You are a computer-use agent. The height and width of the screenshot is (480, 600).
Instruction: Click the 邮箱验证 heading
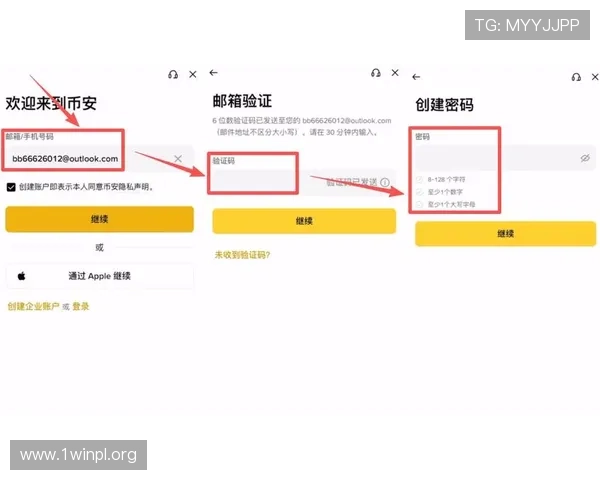click(x=242, y=101)
